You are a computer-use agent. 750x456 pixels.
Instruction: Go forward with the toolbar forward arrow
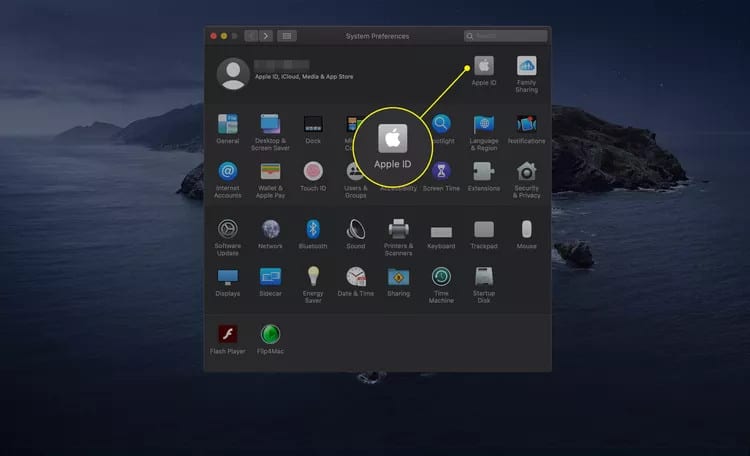(x=266, y=36)
